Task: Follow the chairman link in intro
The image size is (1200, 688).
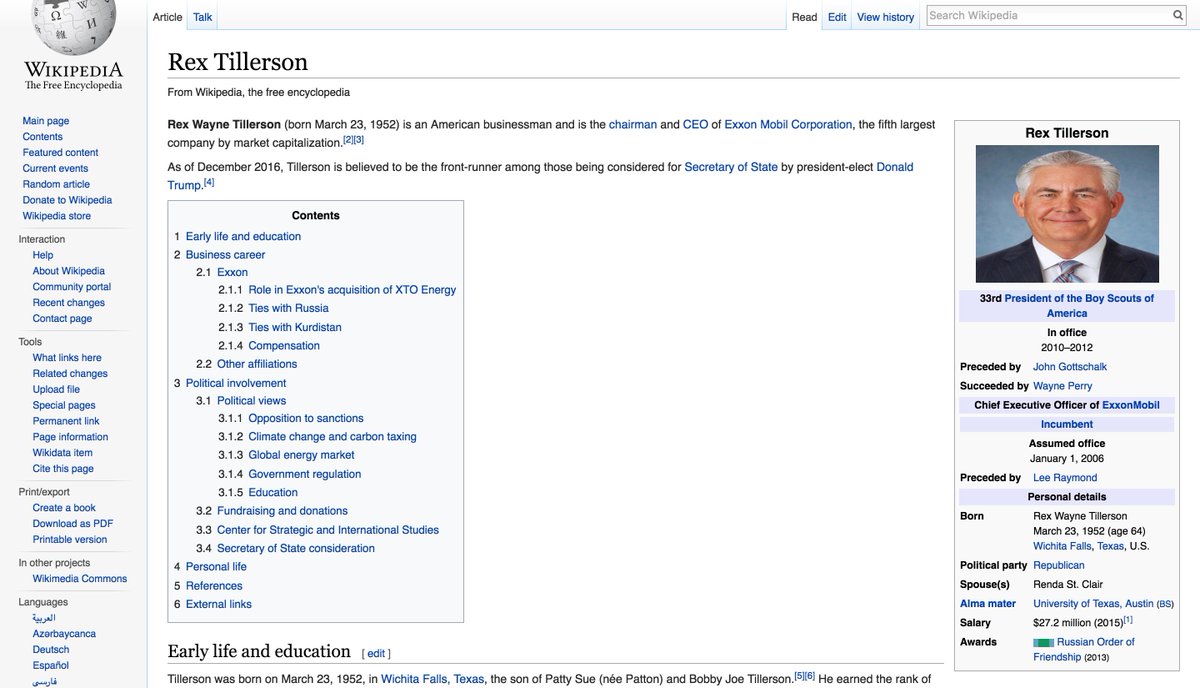Action: [x=633, y=125]
